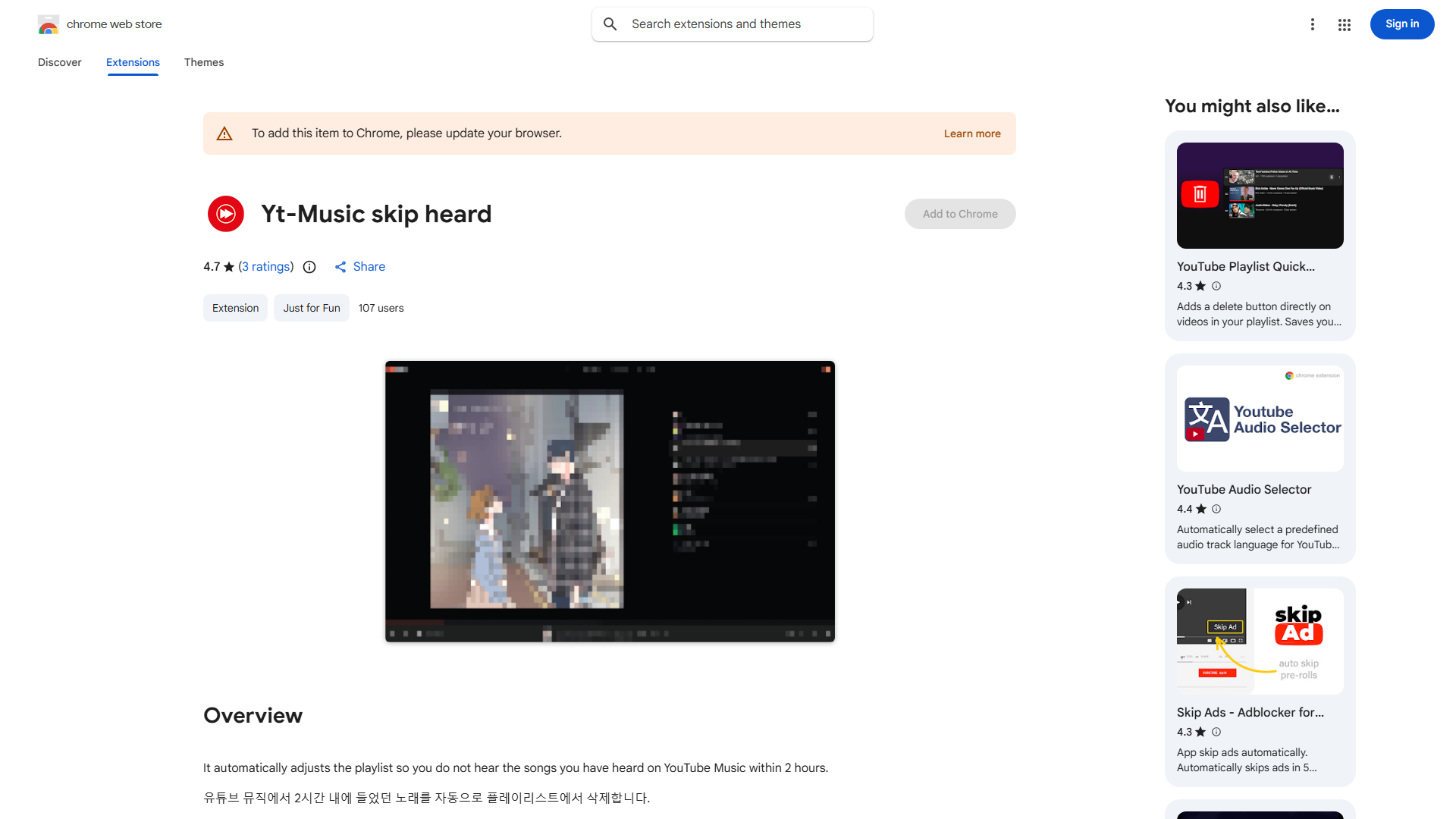Open rating details via the info icon
This screenshot has height=819, width=1456.
[x=309, y=267]
